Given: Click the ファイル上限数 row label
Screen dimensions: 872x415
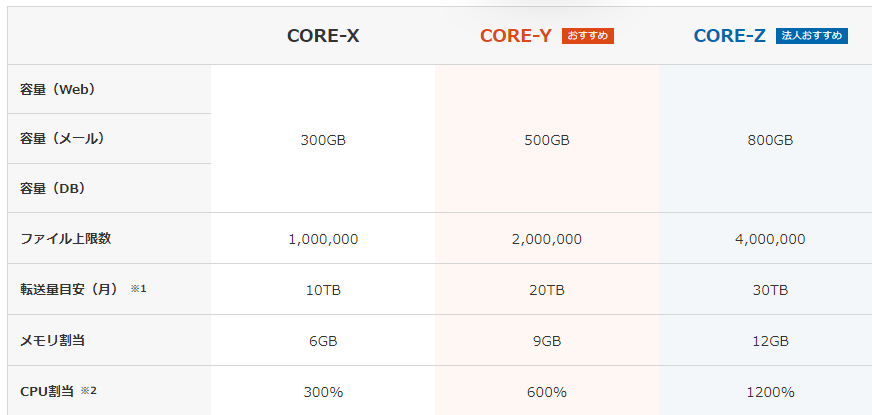Looking at the screenshot, I should pos(66,239).
